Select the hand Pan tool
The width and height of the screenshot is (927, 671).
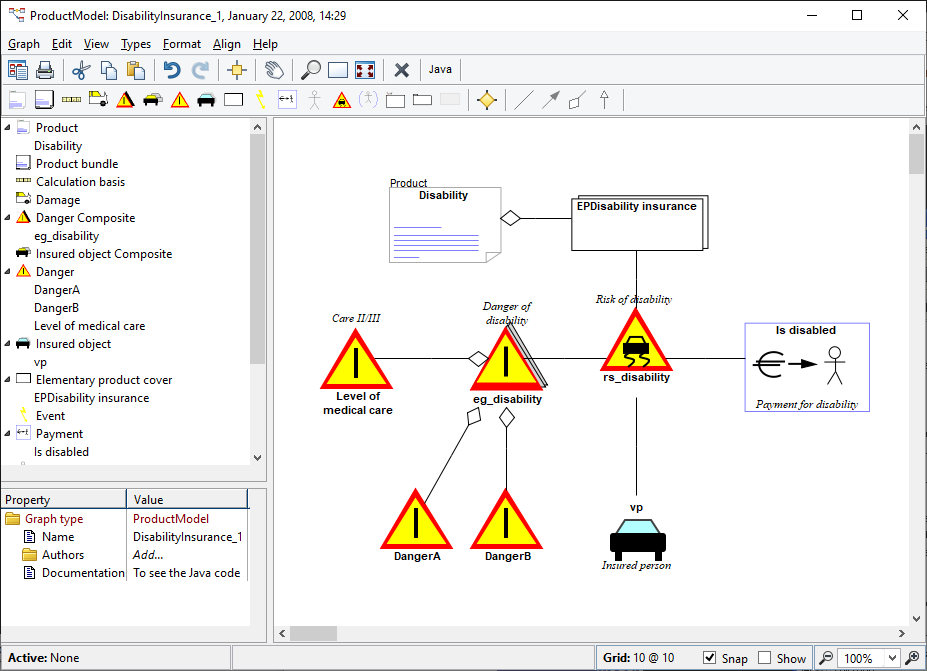click(x=273, y=70)
